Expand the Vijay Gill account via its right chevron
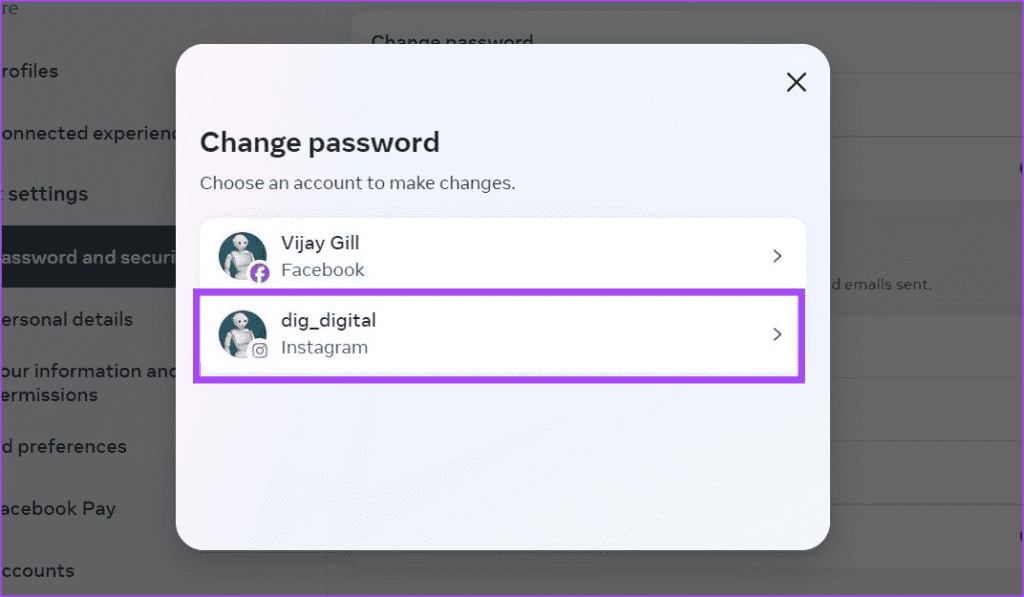Viewport: 1024px width, 597px height. click(777, 256)
